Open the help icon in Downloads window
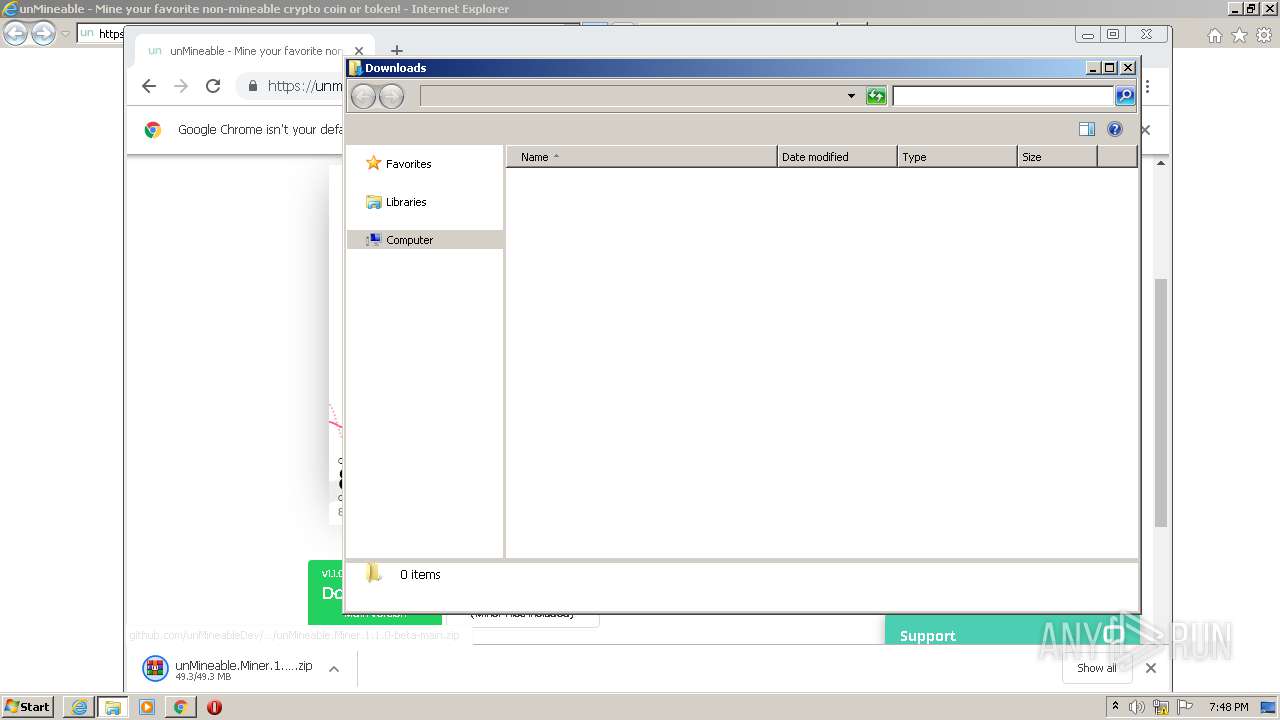Screen dimensions: 1280x720 (1115, 129)
